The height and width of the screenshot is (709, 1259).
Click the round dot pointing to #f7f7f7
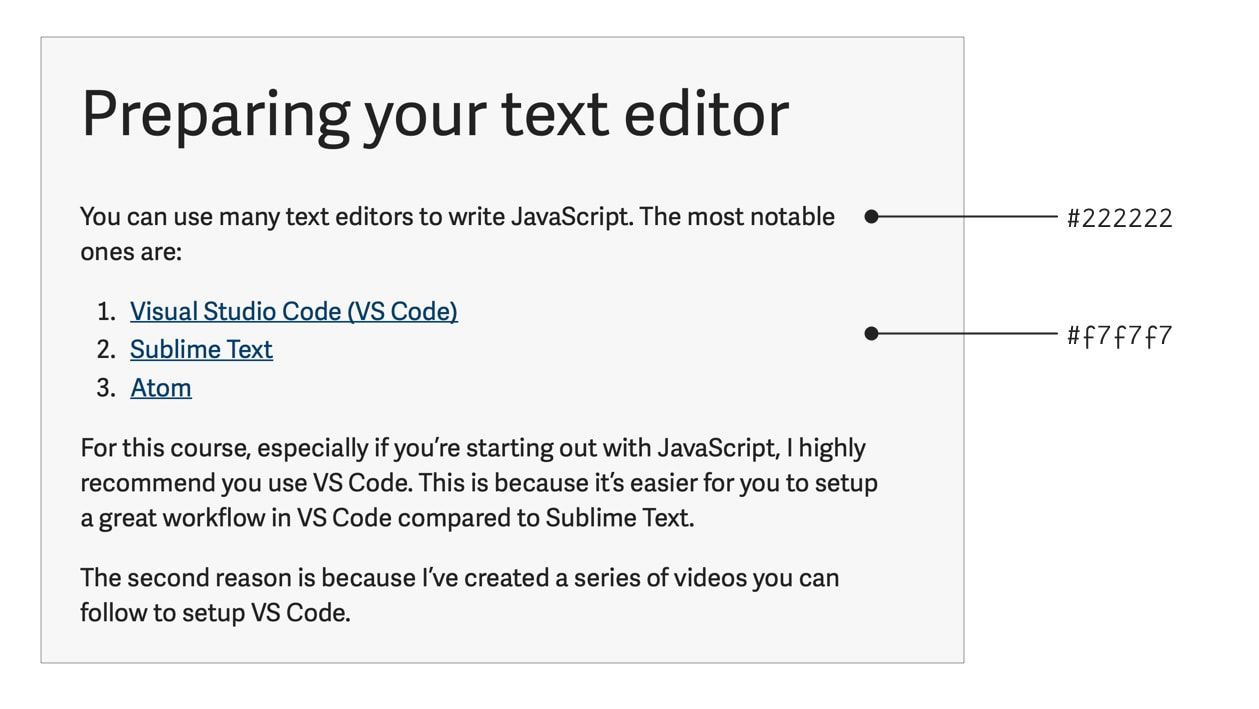point(871,334)
